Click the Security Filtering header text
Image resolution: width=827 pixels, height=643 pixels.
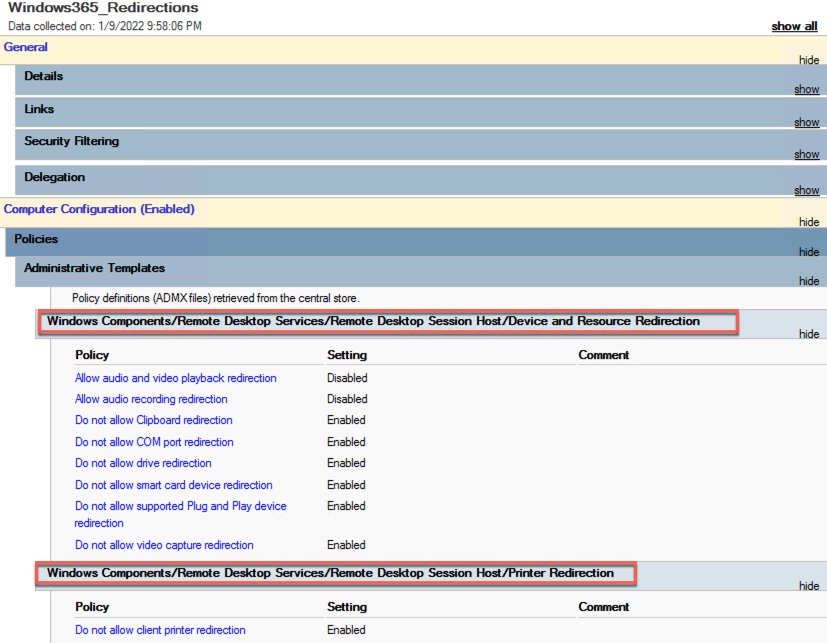(72, 141)
